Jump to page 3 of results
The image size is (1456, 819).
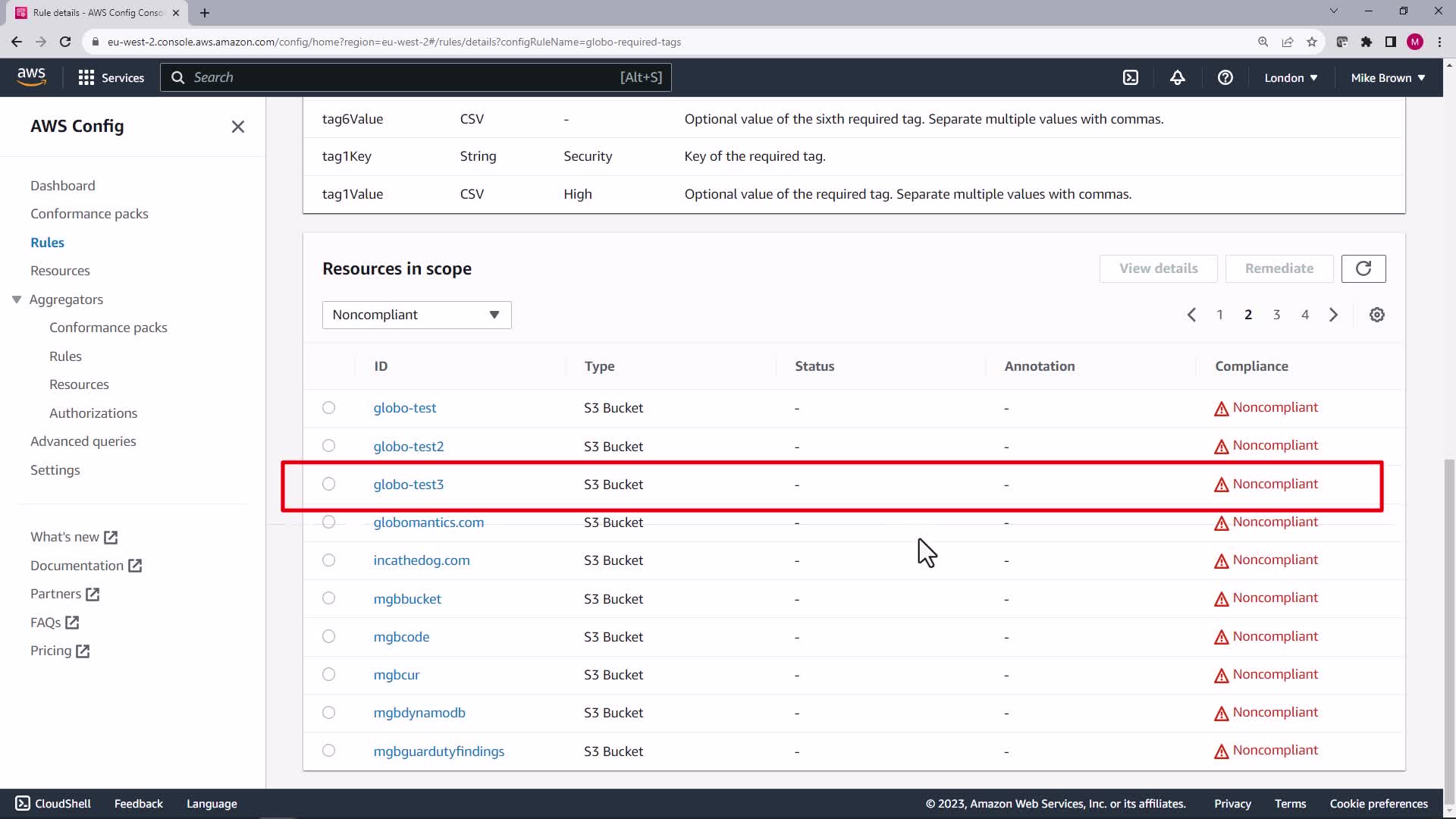pos(1276,315)
